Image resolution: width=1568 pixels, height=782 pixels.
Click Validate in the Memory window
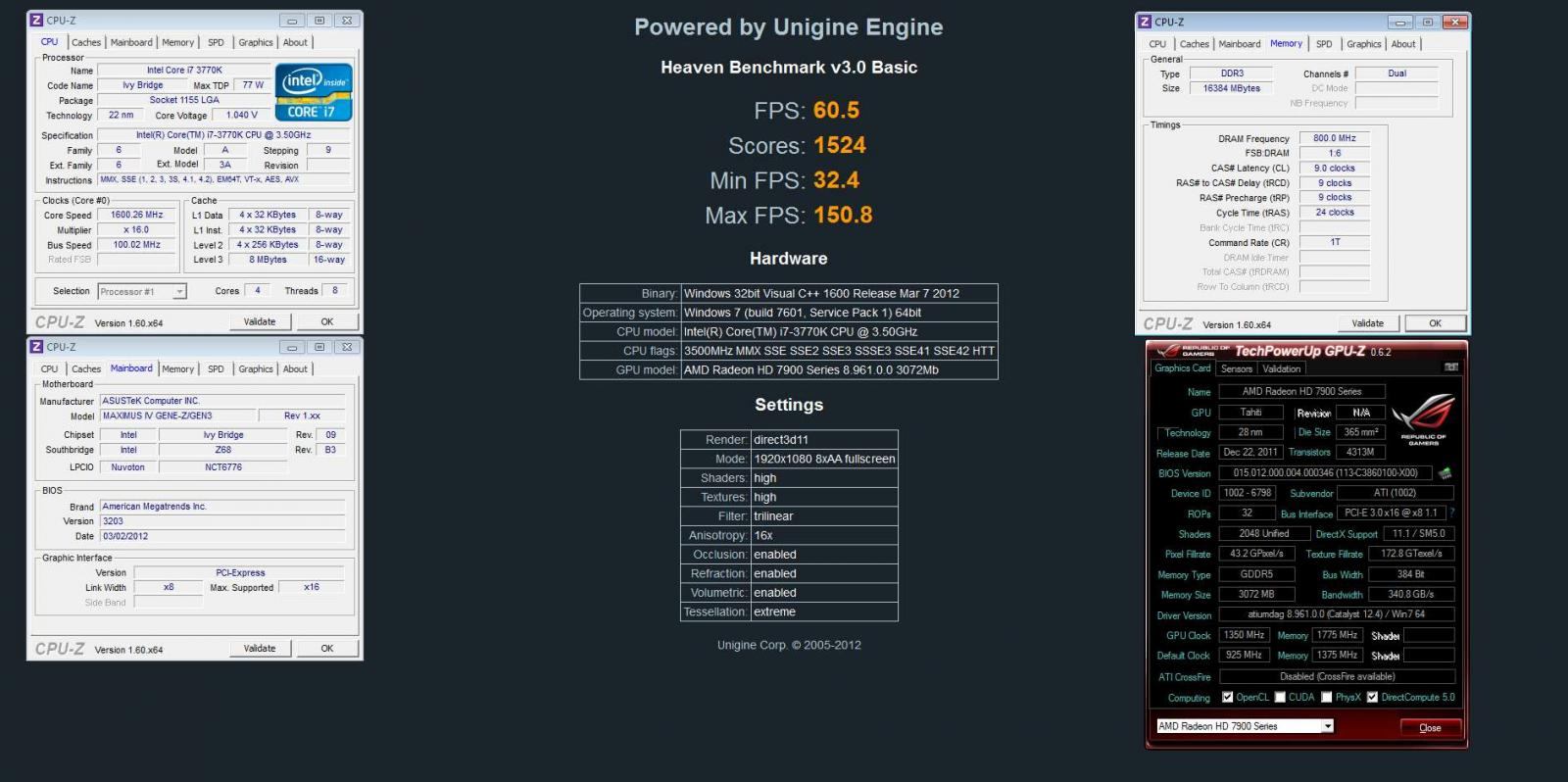coord(1368,323)
